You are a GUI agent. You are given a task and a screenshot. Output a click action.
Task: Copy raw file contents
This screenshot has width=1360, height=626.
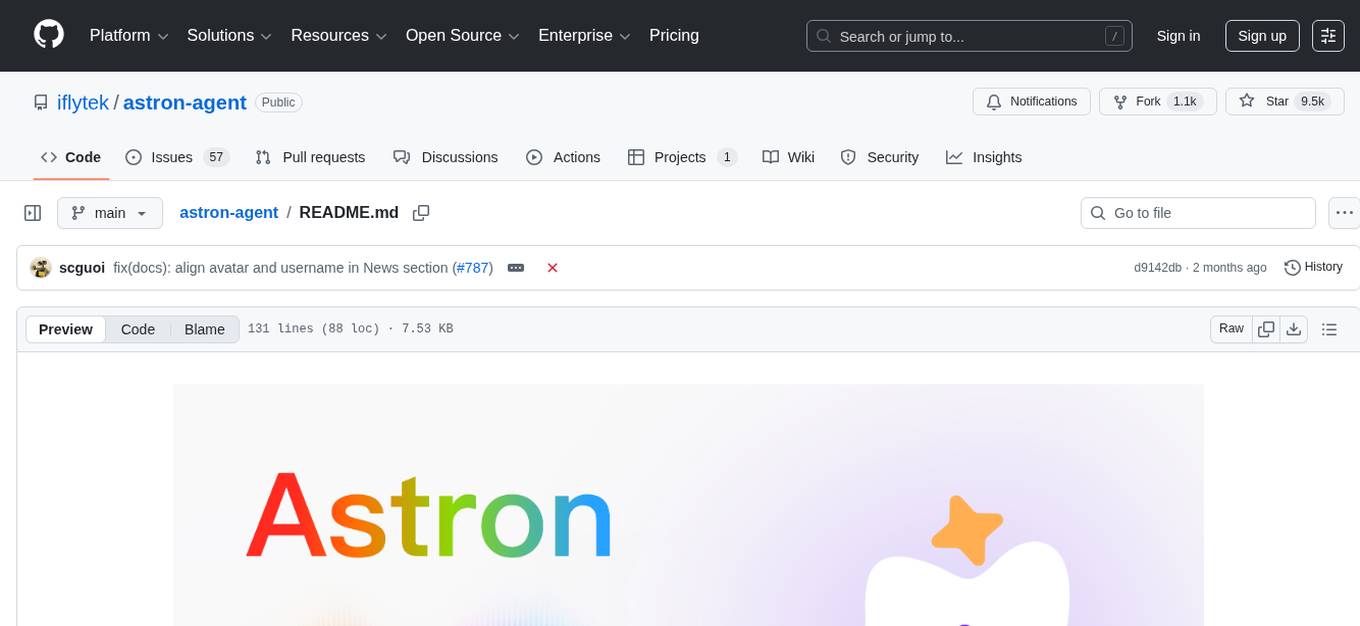click(1266, 328)
